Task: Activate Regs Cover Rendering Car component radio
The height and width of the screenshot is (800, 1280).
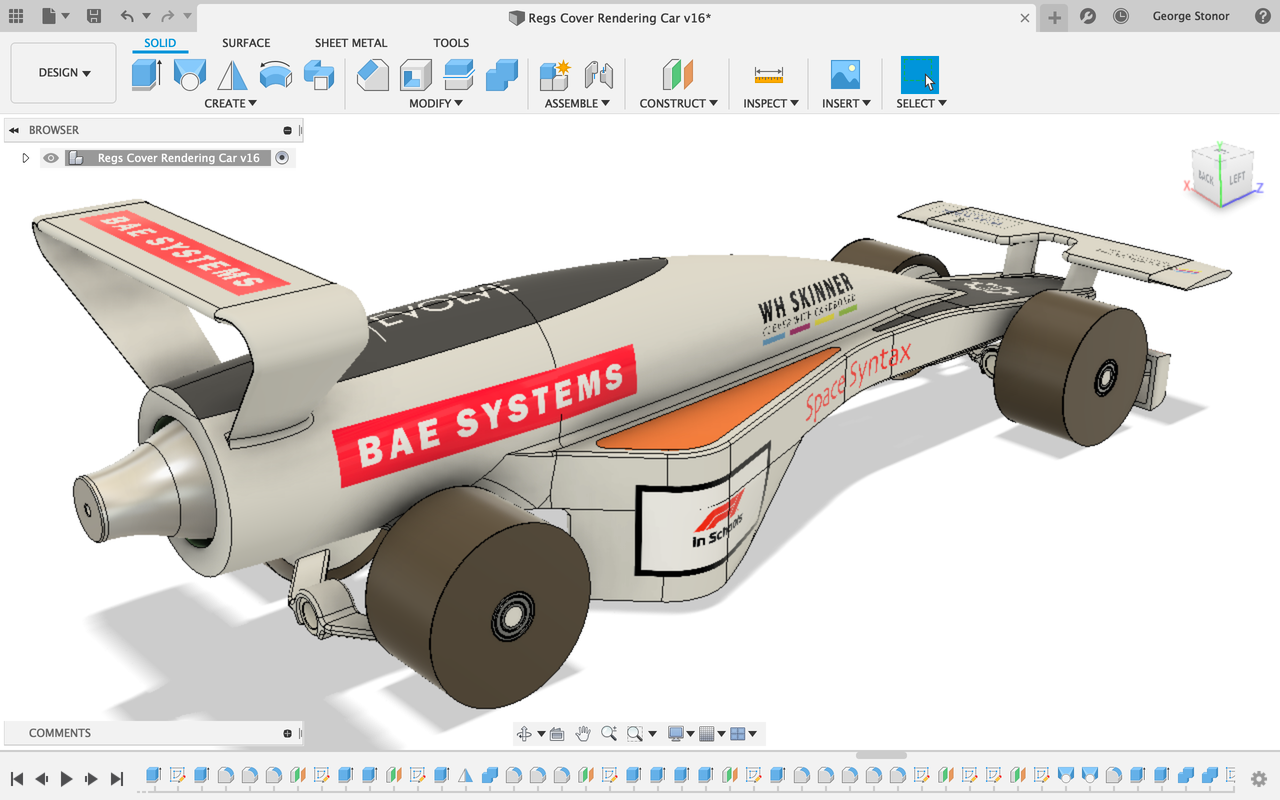Action: [x=282, y=158]
